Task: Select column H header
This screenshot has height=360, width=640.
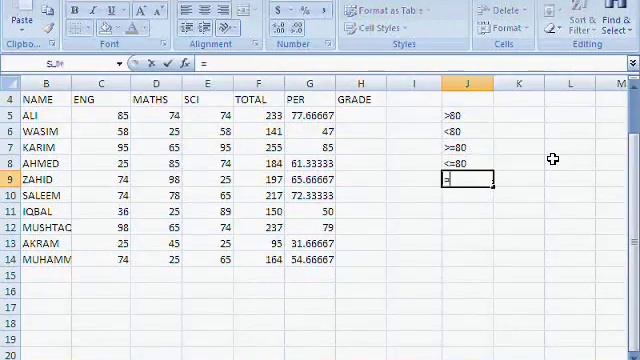Action: coord(361,83)
